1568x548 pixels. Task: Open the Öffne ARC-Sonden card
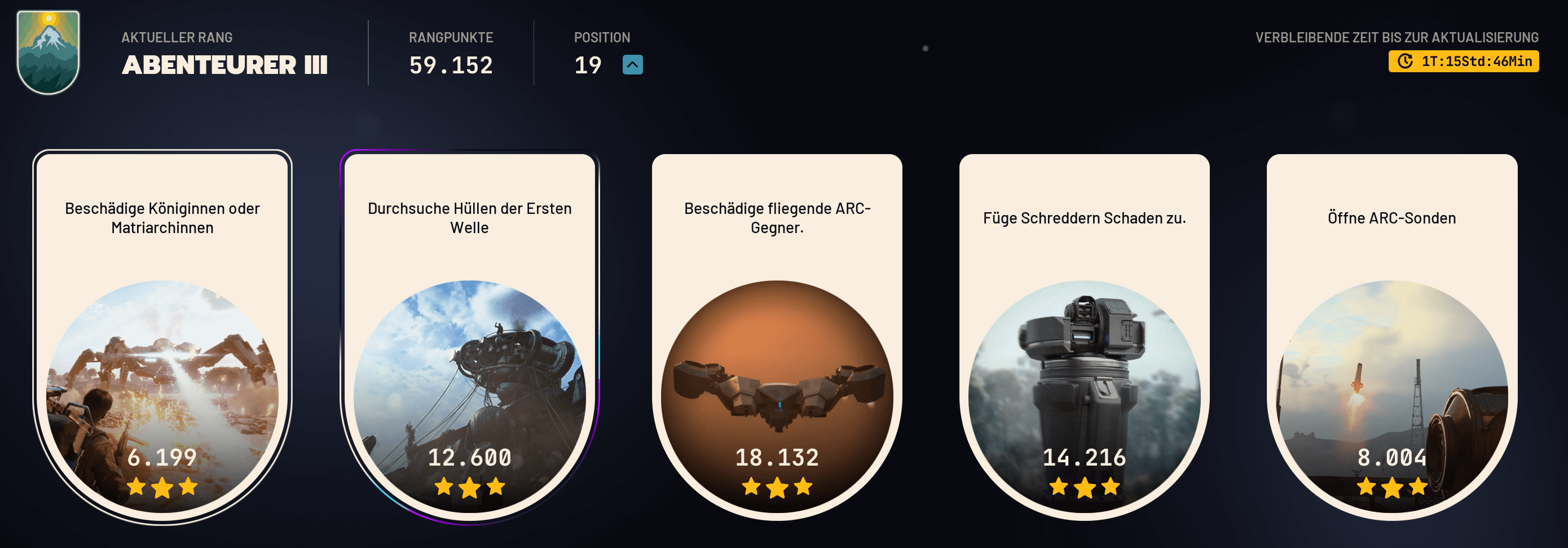pos(1392,337)
